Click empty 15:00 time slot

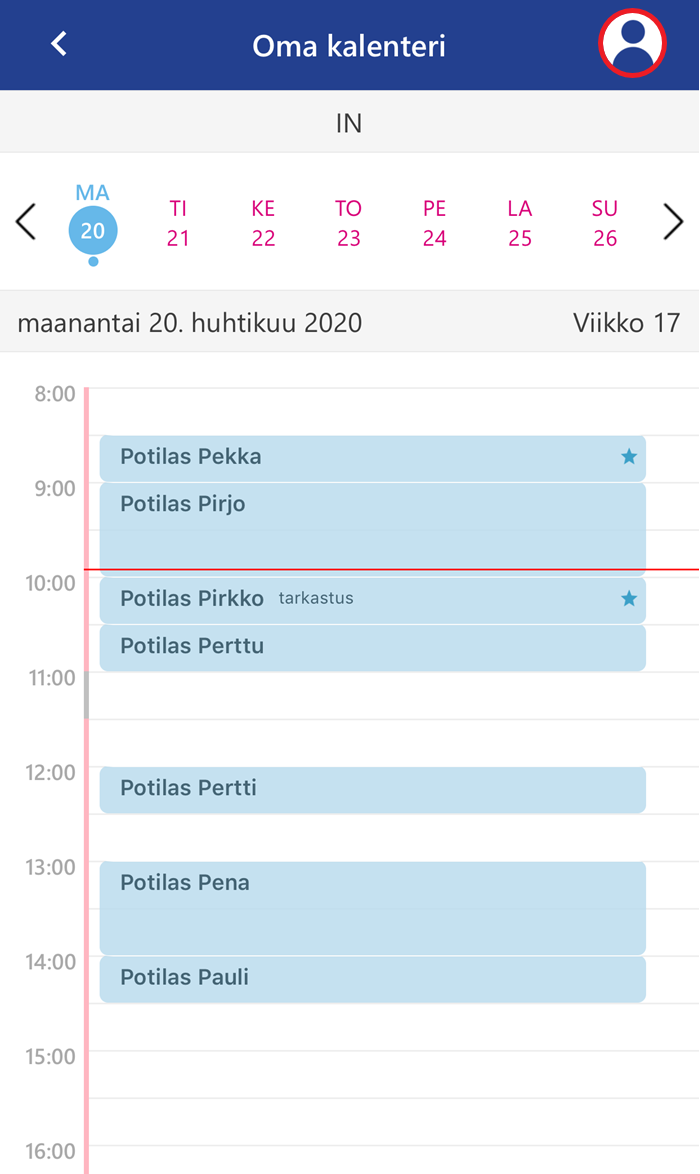(393, 1074)
